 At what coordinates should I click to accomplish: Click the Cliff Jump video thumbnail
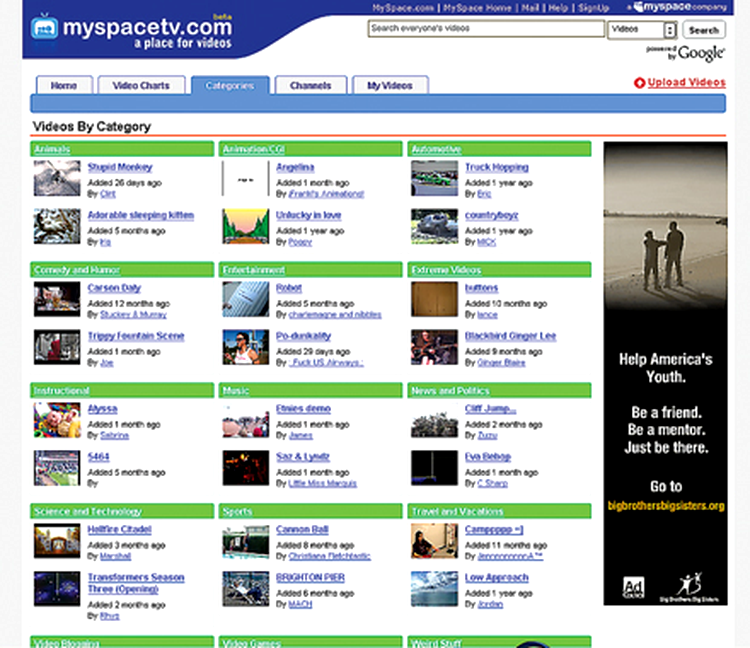[x=434, y=420]
